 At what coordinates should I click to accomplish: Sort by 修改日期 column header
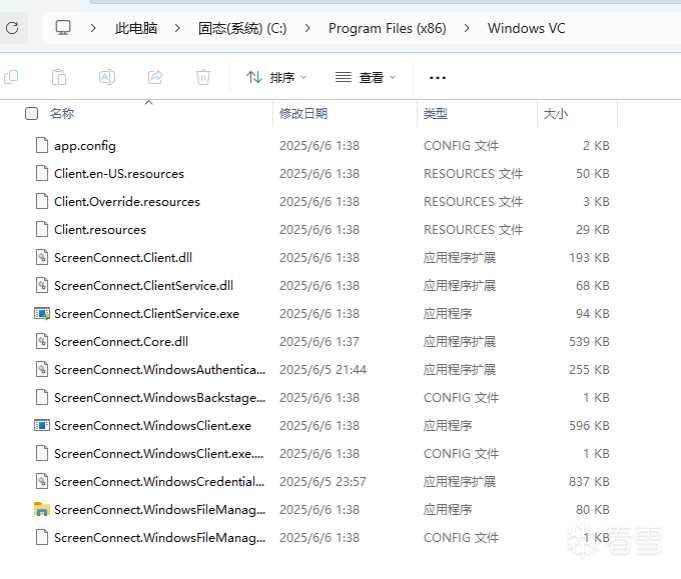point(303,114)
